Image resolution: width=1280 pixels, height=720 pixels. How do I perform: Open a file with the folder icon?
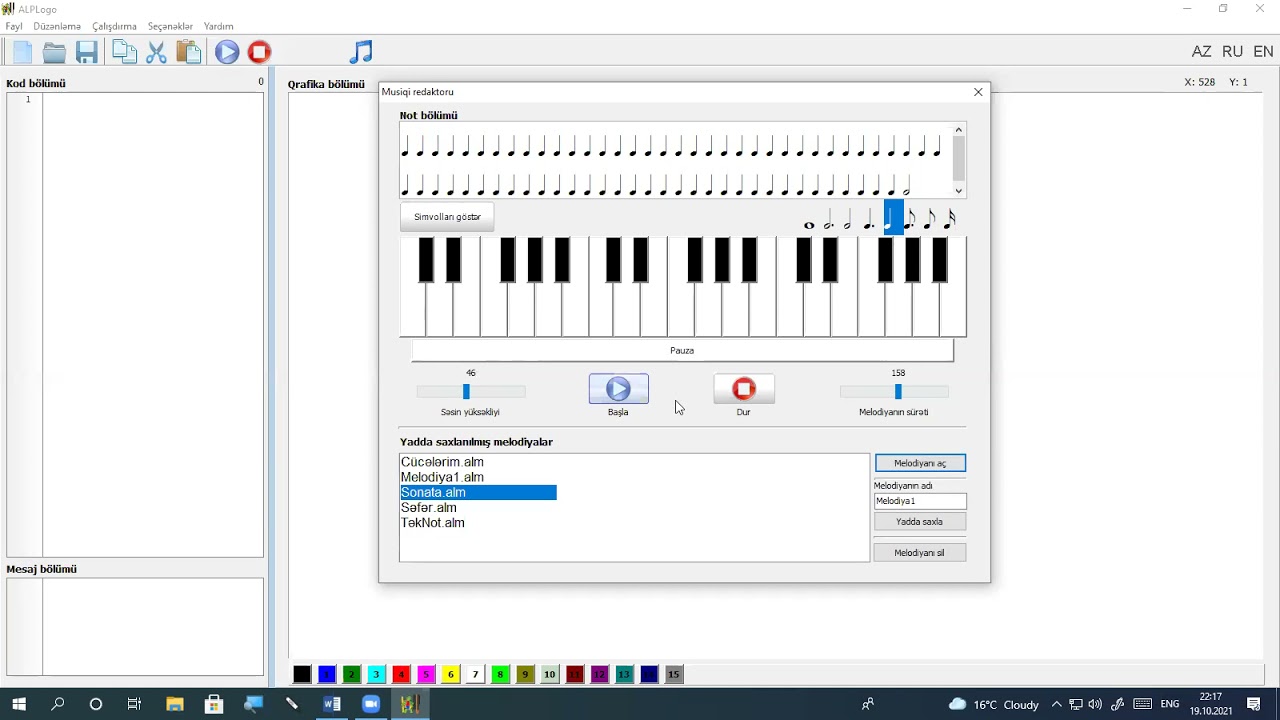coord(54,53)
